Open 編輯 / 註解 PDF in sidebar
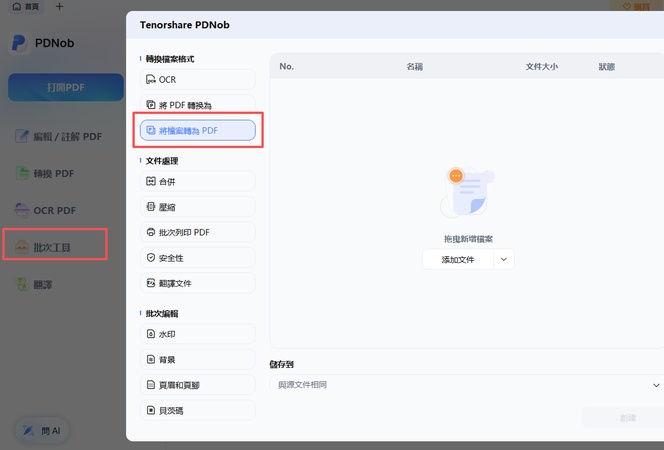Screen dimensions: 664x450 pos(59,137)
